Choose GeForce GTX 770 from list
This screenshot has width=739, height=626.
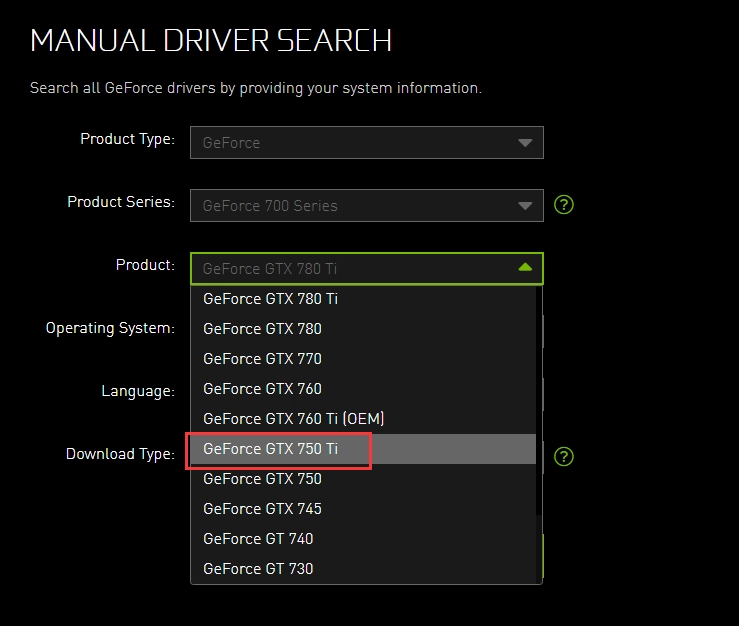363,359
